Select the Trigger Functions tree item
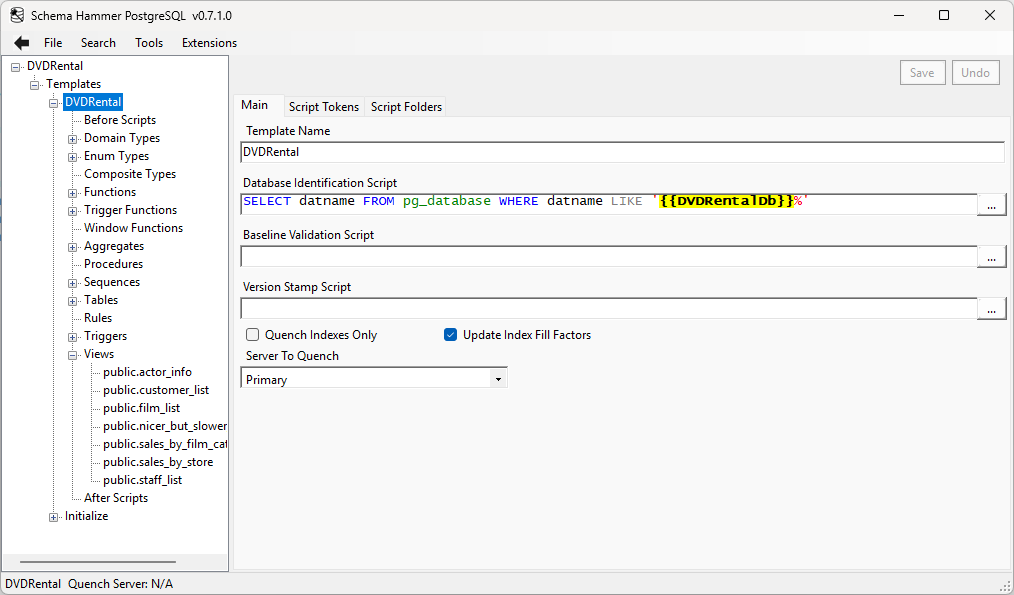 click(132, 209)
